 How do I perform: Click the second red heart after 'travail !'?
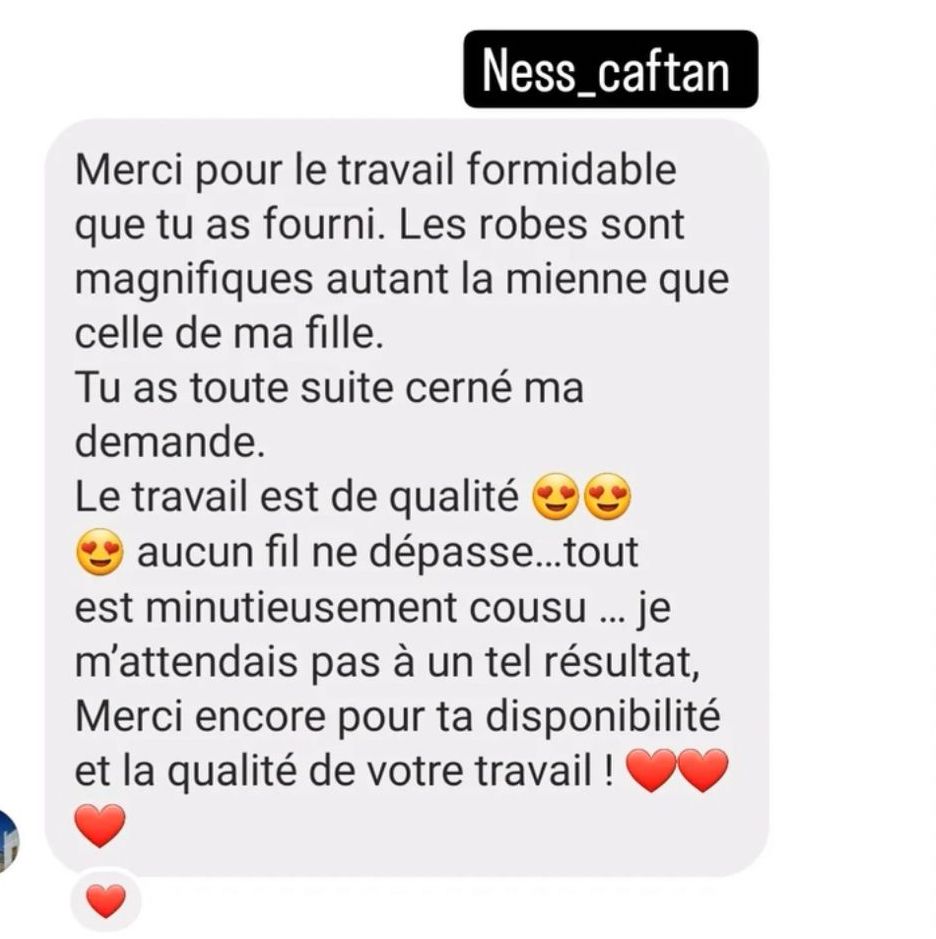pyautogui.click(x=704, y=770)
